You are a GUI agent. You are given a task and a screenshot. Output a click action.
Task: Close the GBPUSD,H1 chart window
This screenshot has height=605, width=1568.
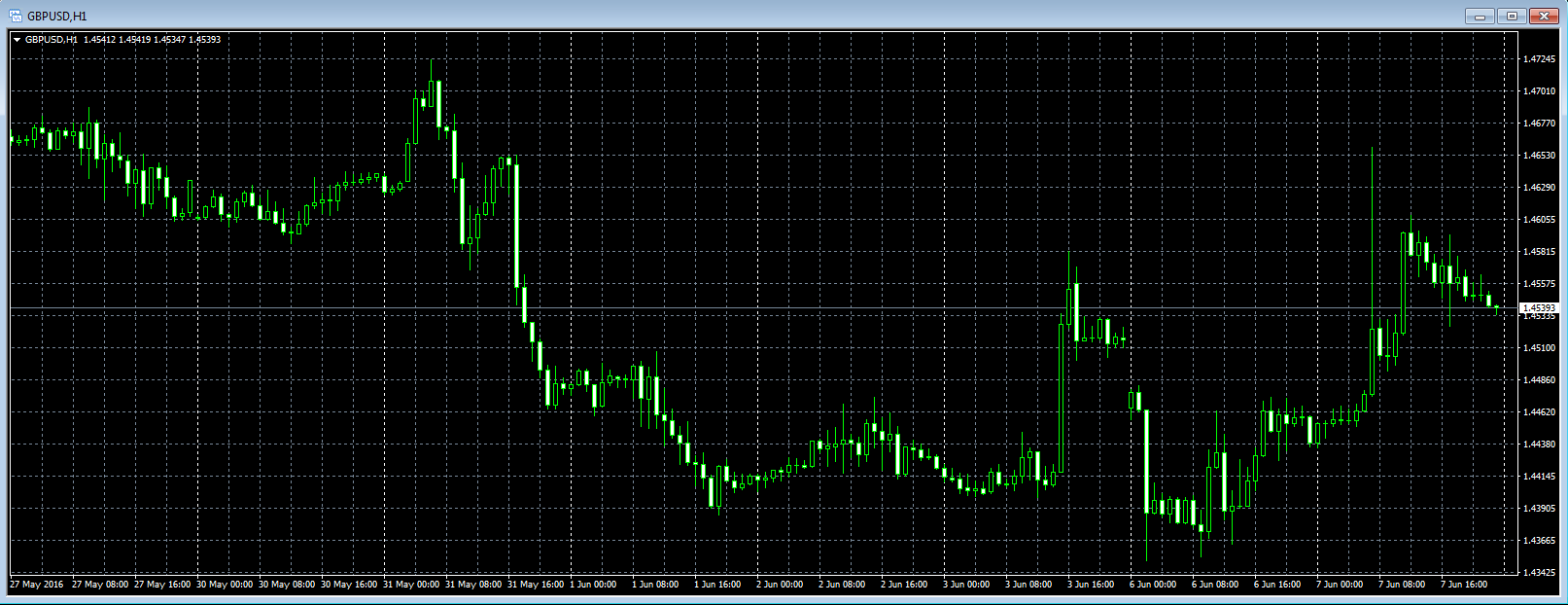(x=1544, y=16)
